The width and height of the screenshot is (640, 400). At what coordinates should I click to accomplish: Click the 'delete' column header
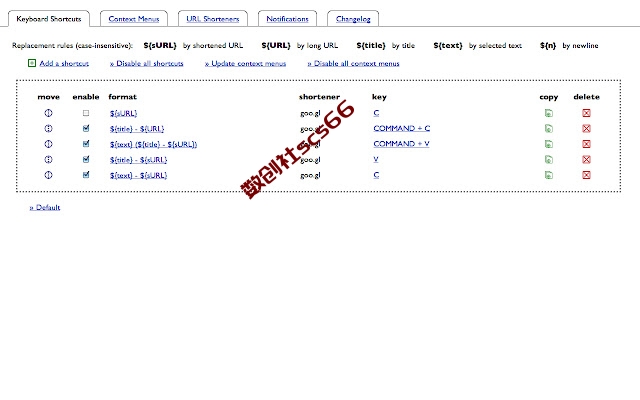click(x=587, y=97)
